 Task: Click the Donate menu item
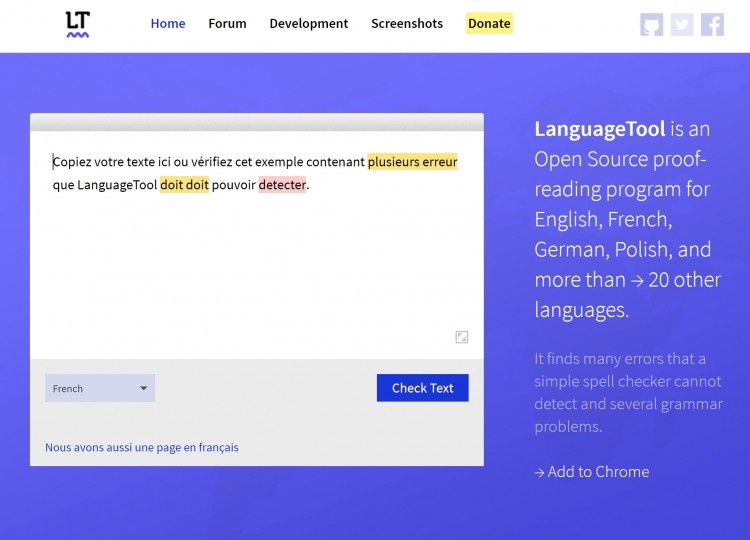click(x=489, y=23)
